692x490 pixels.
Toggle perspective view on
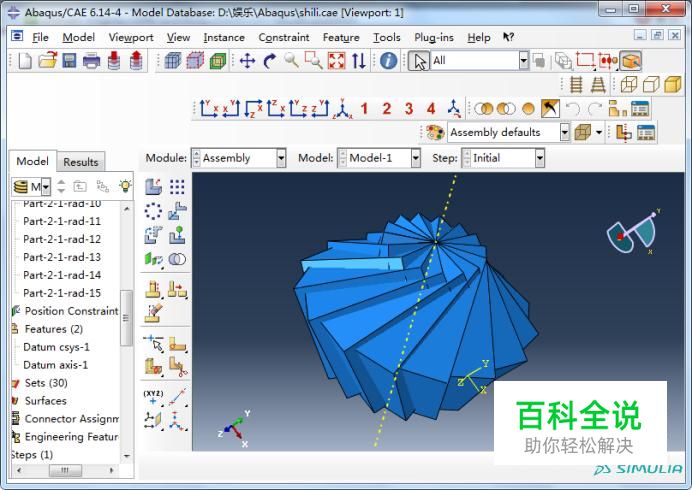(x=598, y=84)
